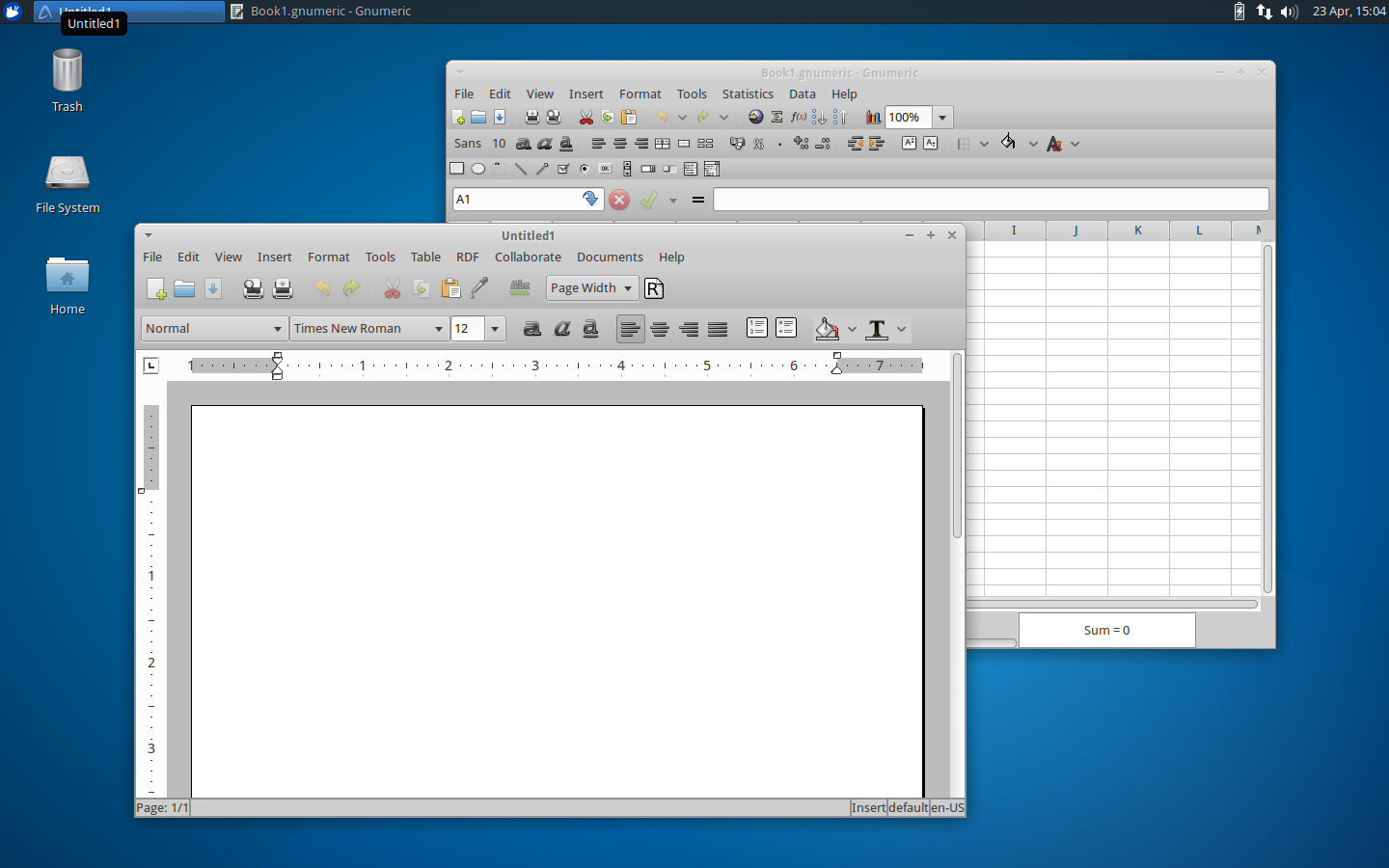Expand the undo history dropdown in Gnumeric
Screen dimensions: 1389x868
pos(683,117)
